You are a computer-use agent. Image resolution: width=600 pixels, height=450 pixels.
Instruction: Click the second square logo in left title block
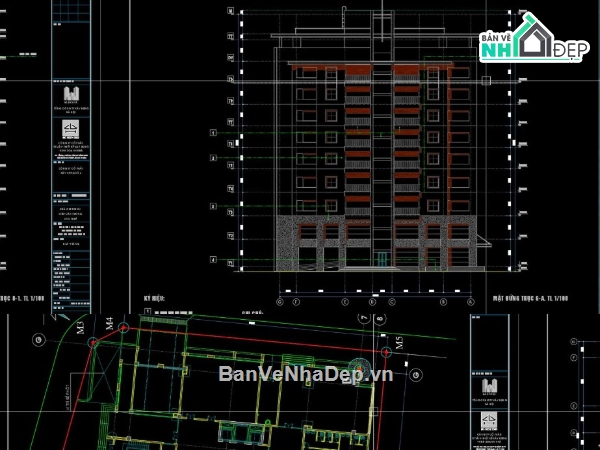pyautogui.click(x=71, y=129)
